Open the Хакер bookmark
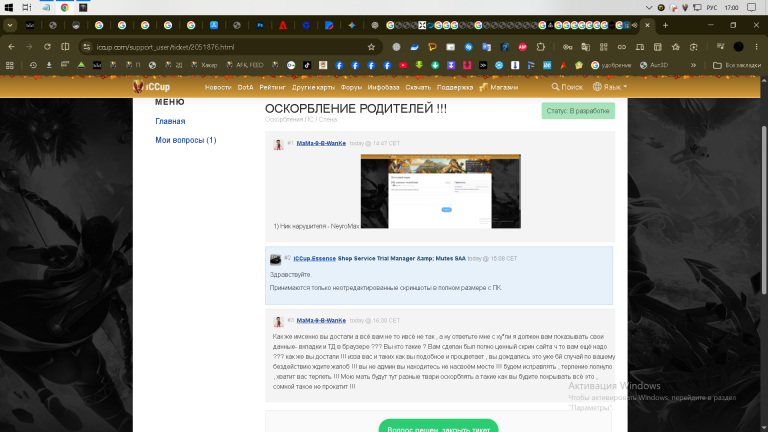The width and height of the screenshot is (768, 432). 205,65
